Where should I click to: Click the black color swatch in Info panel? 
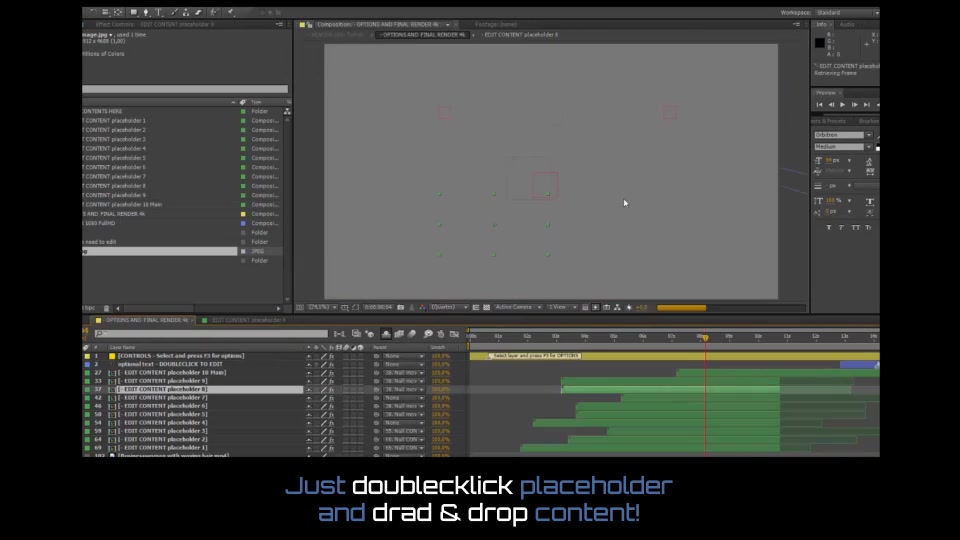(820, 43)
